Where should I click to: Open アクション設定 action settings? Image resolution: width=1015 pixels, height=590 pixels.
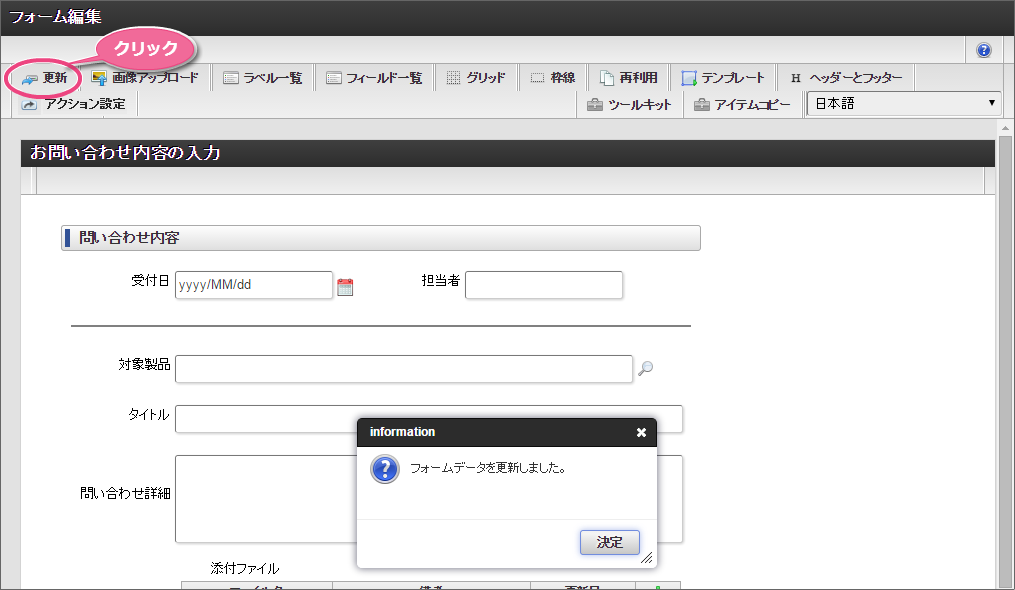73,104
